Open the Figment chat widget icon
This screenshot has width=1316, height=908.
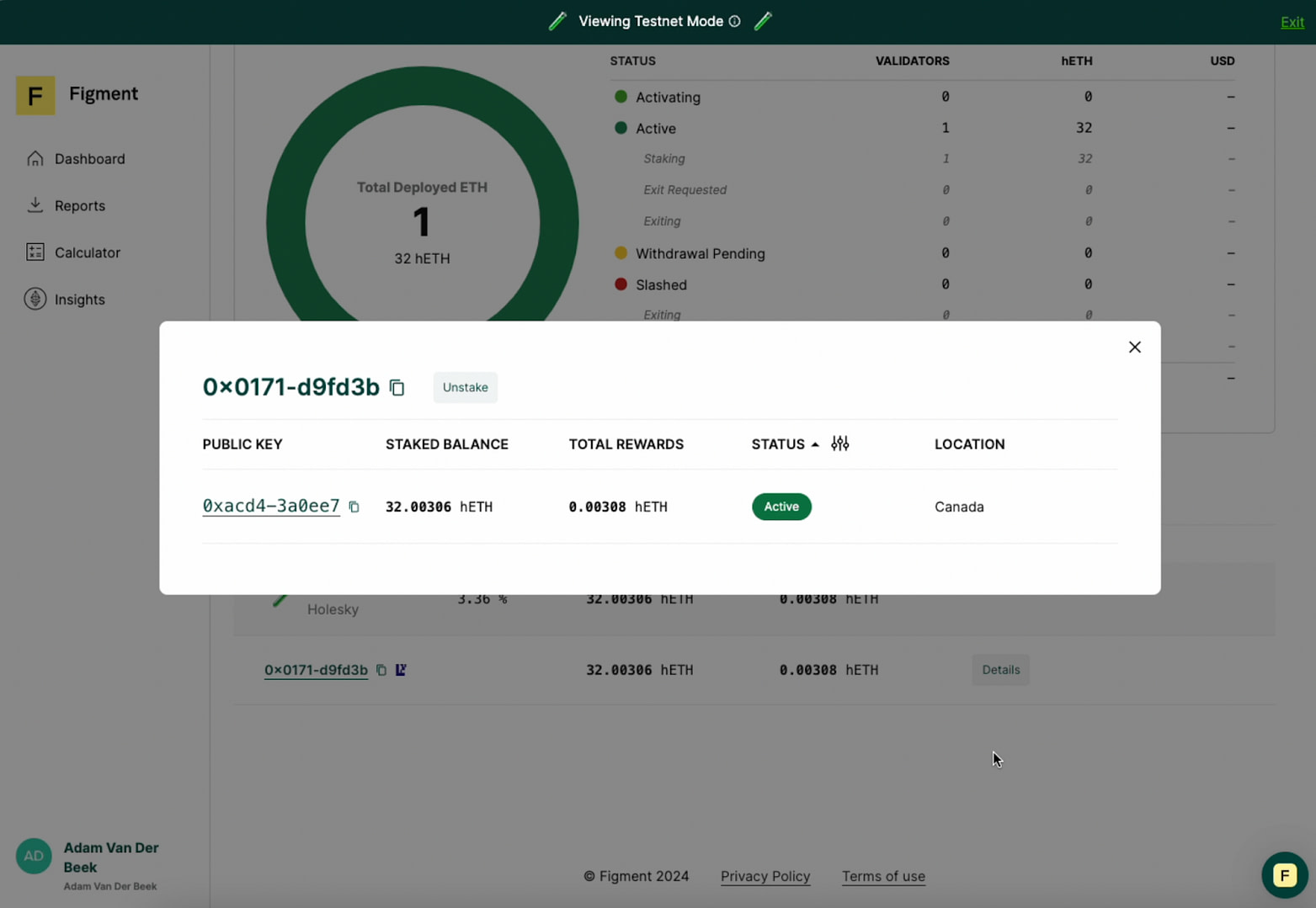[x=1283, y=875]
